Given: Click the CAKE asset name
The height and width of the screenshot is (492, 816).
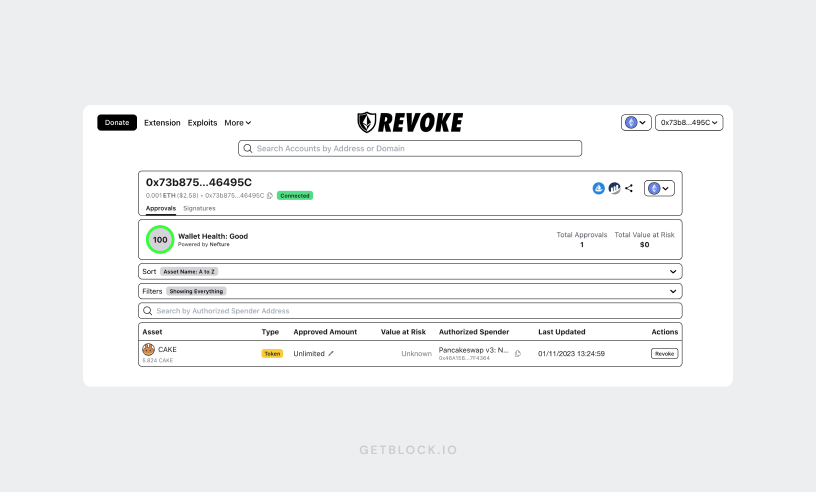Looking at the screenshot, I should [167, 349].
